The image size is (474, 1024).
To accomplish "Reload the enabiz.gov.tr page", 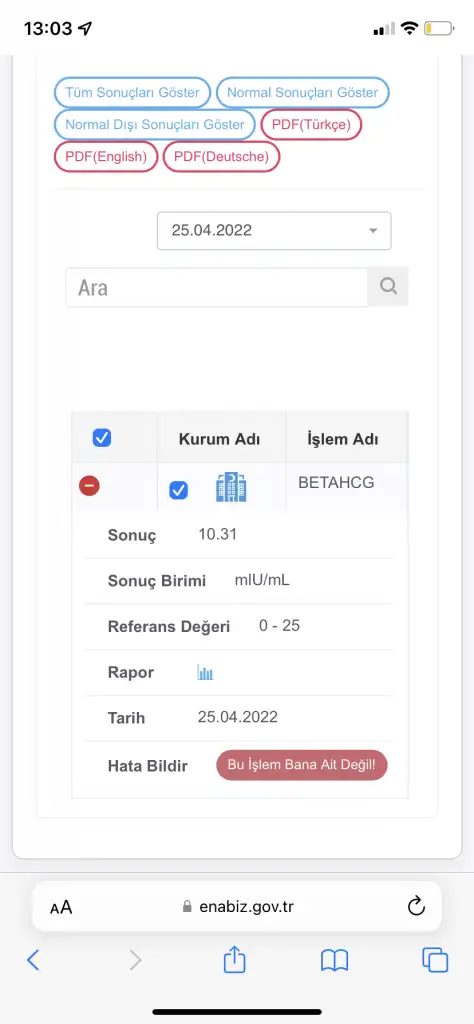I will pos(416,906).
